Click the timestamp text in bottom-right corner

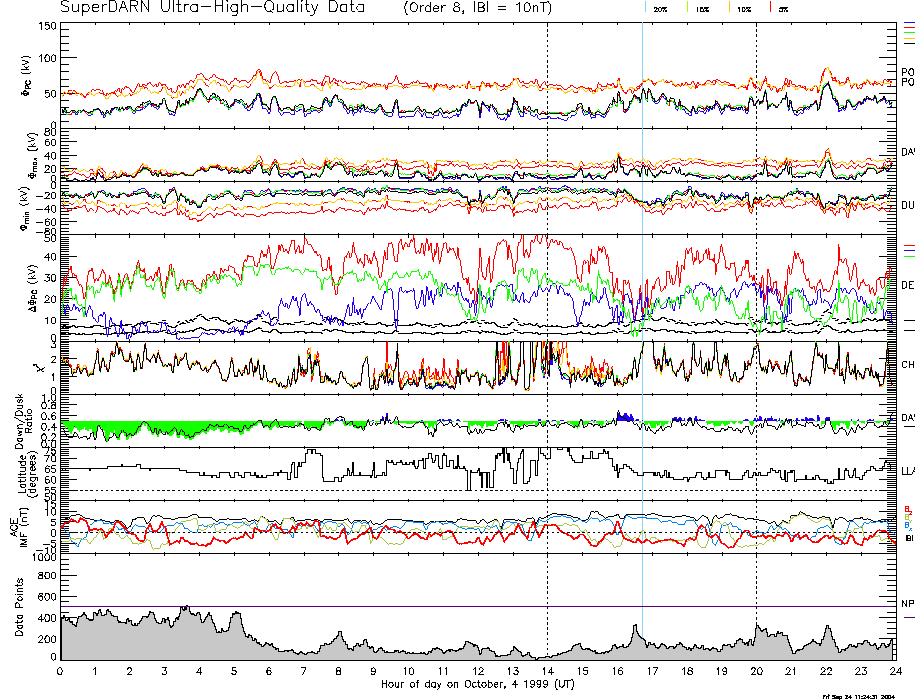(857, 695)
